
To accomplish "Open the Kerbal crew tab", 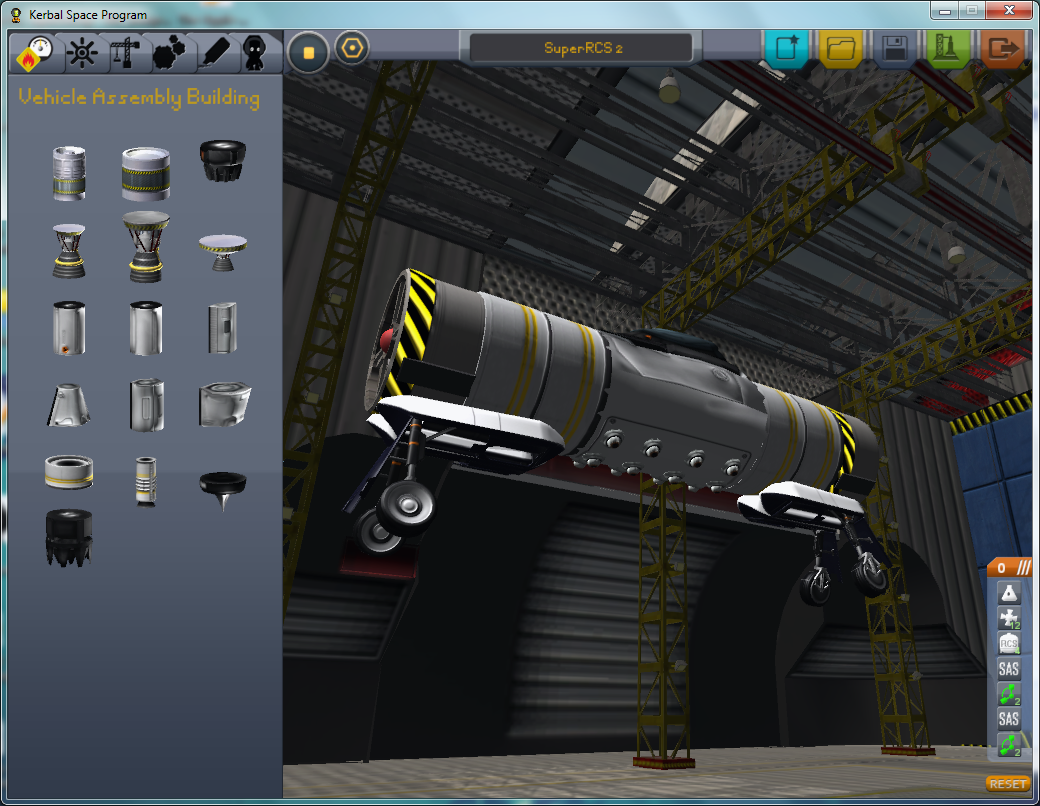I will click(255, 52).
